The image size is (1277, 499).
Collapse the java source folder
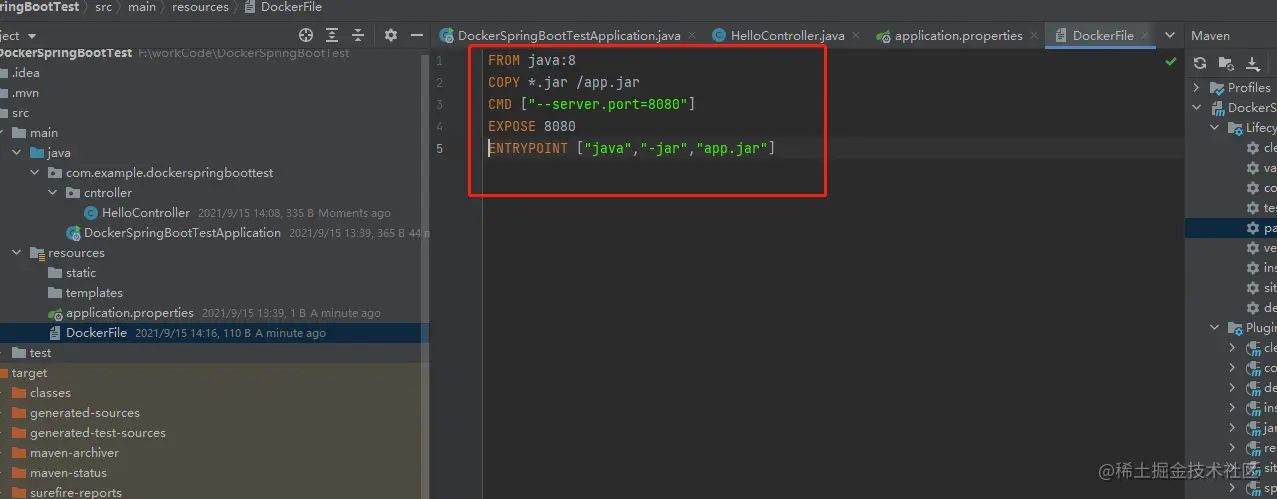coord(17,153)
